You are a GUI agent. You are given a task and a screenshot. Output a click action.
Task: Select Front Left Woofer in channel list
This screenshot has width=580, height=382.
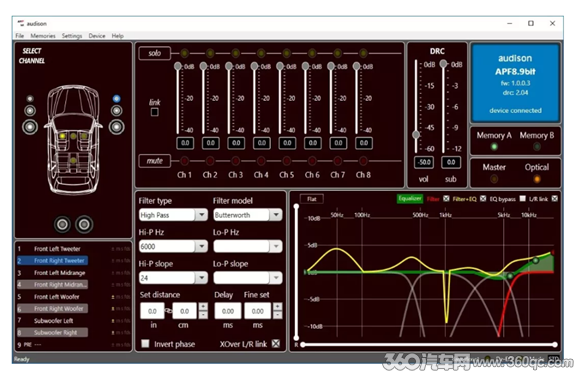pyautogui.click(x=57, y=297)
